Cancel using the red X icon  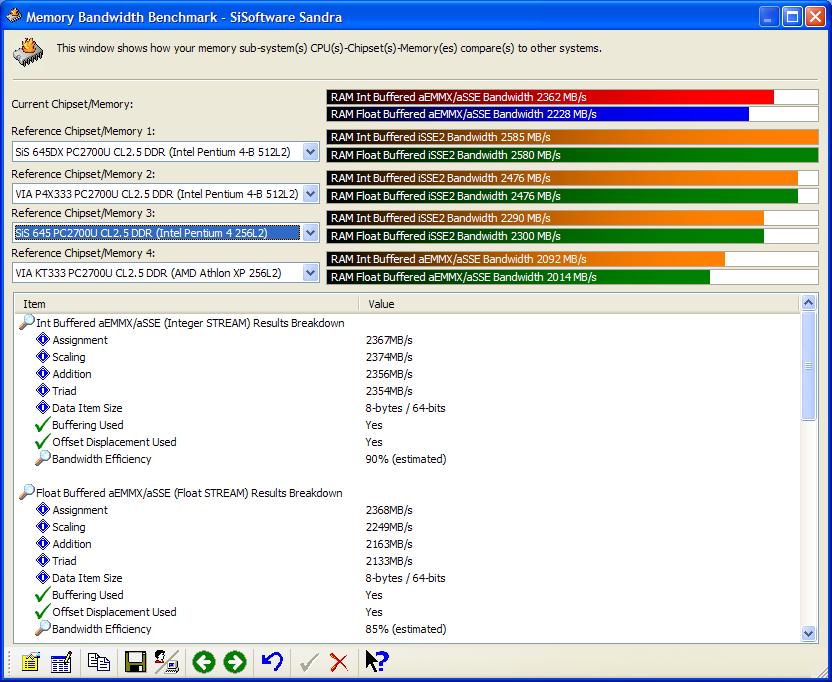pyautogui.click(x=339, y=662)
